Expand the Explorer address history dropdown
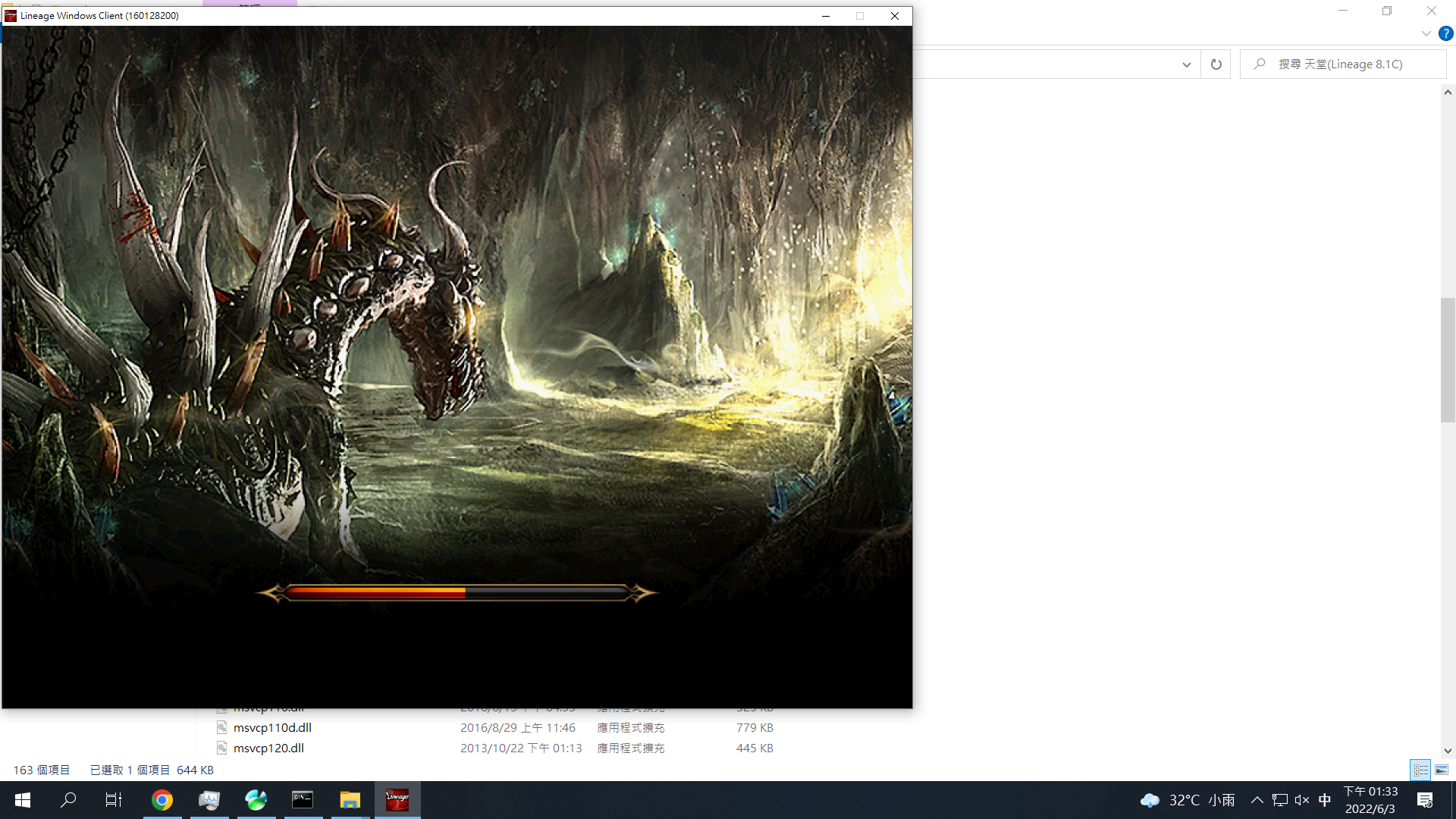 tap(1187, 64)
